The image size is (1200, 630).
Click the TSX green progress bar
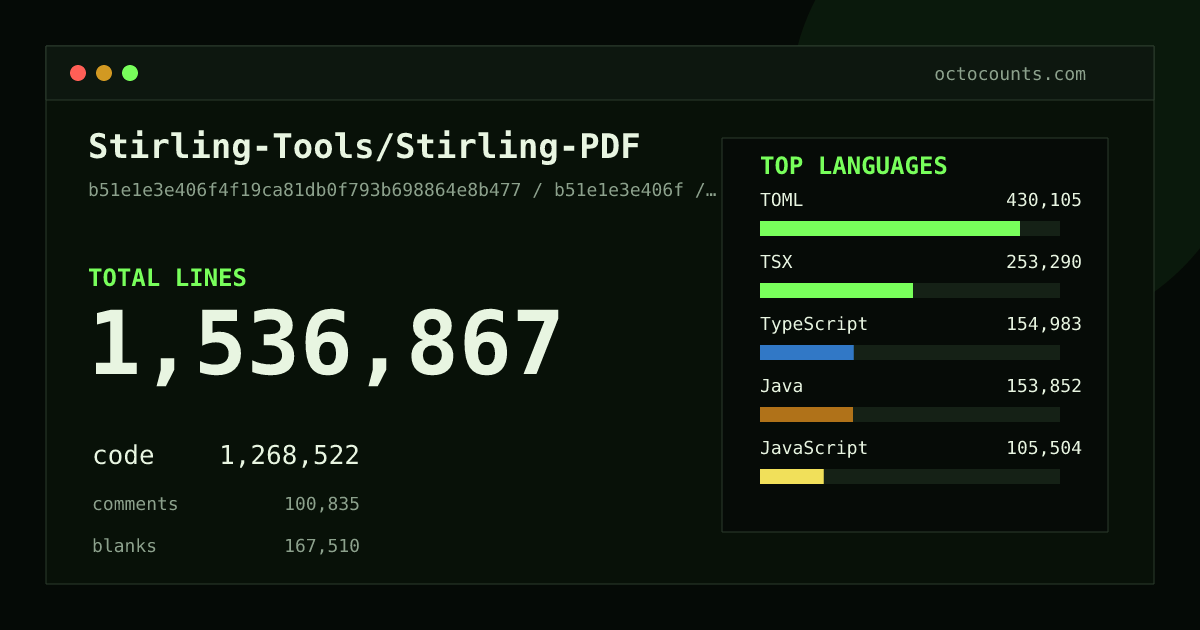[836, 290]
